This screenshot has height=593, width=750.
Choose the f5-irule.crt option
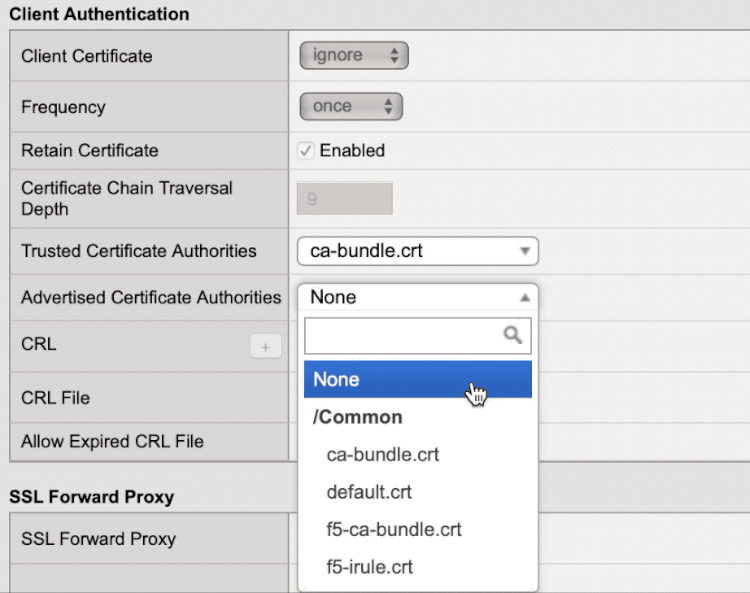[370, 567]
